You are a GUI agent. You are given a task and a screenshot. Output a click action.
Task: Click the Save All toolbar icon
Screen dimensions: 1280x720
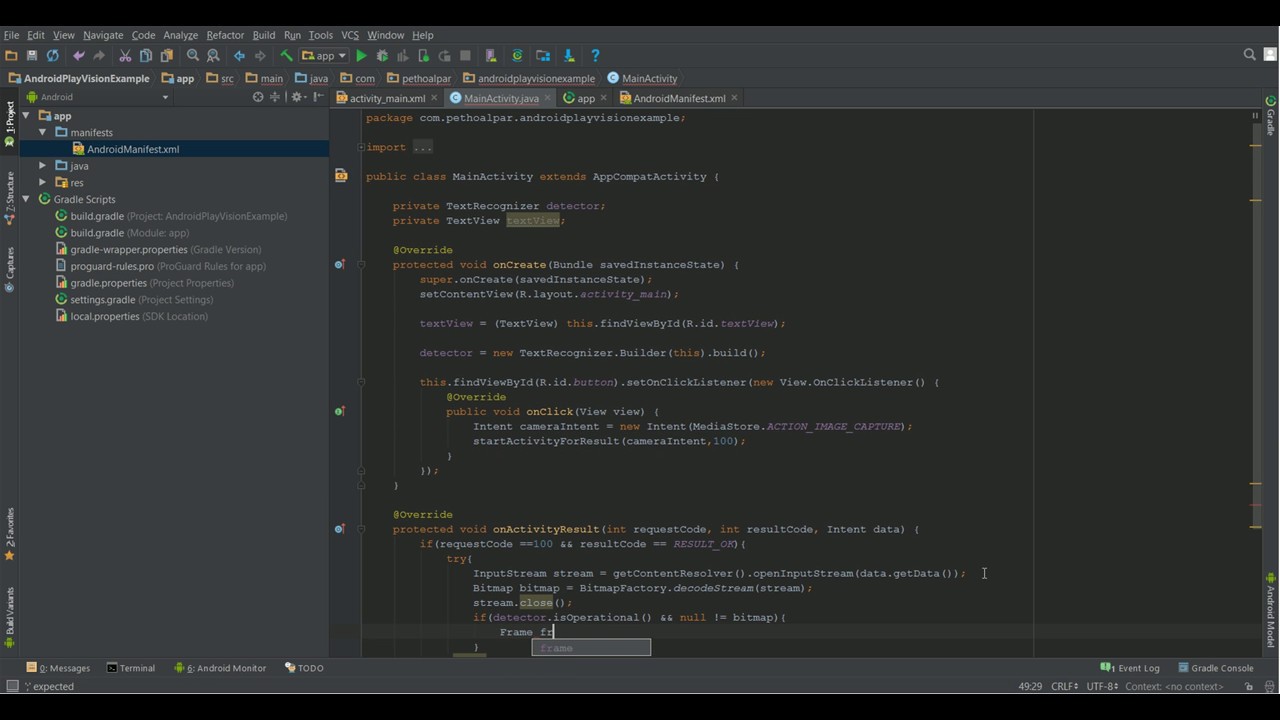point(32,56)
